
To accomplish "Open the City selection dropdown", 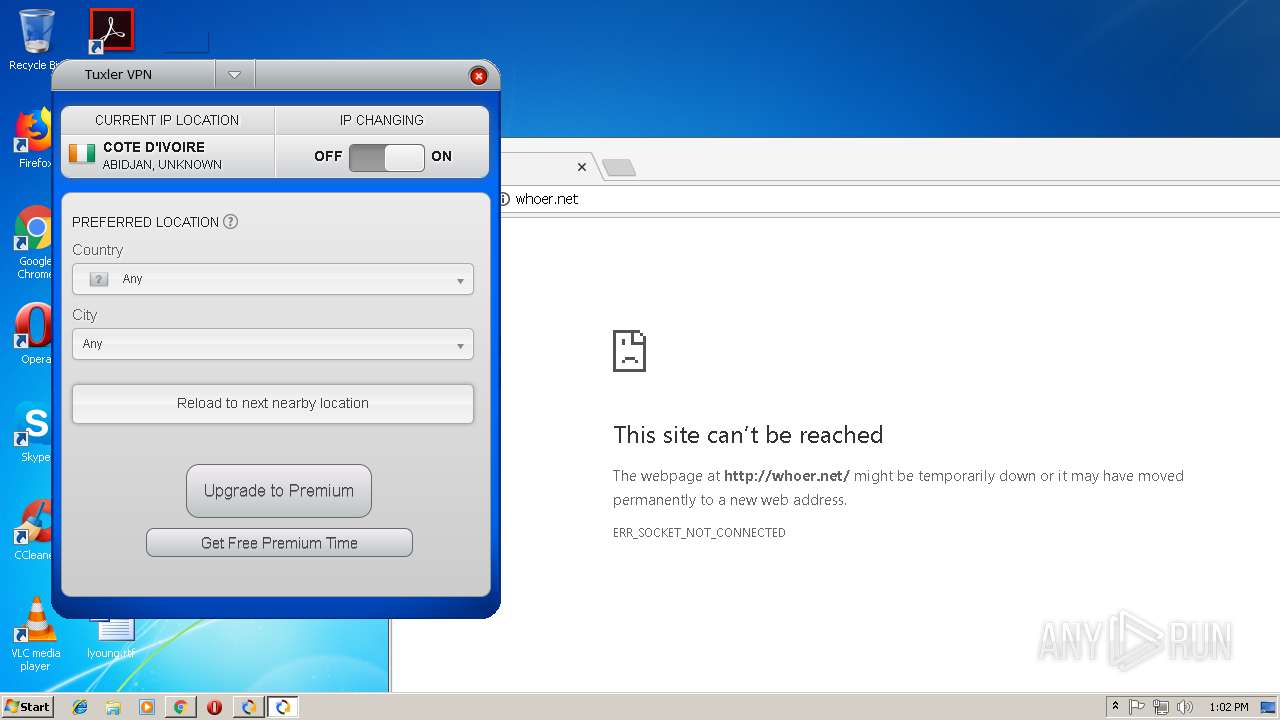I will [273, 344].
